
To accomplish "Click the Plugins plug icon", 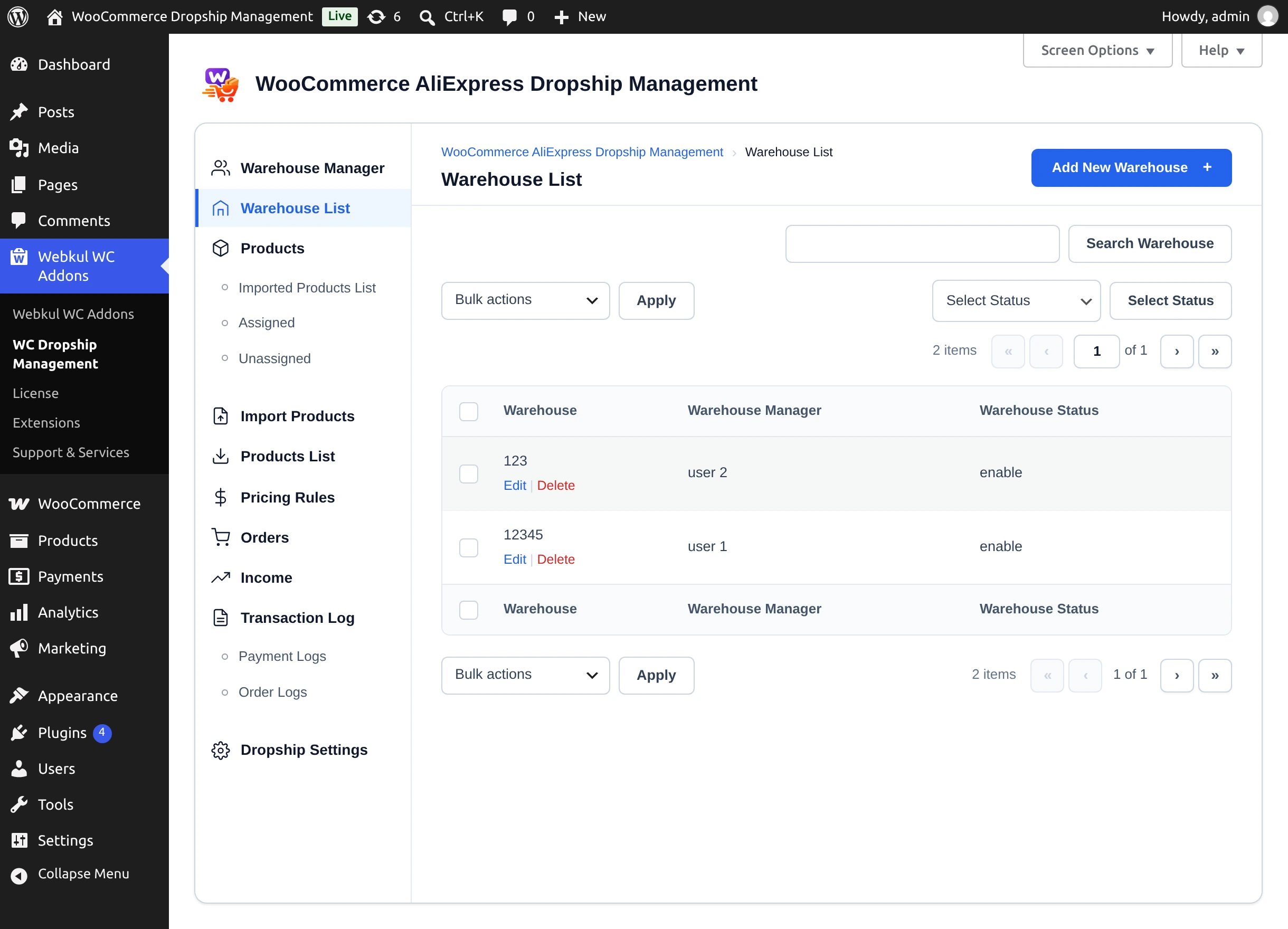I will click(19, 733).
